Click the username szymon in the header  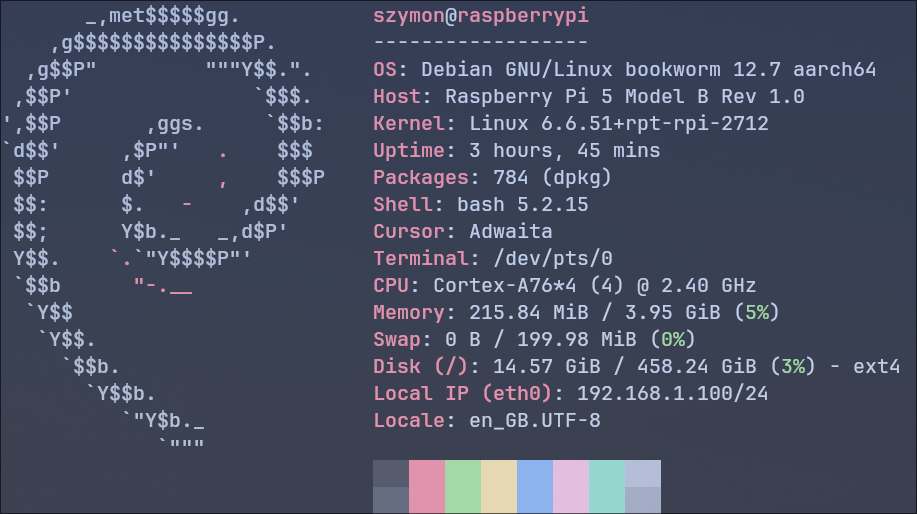click(408, 16)
